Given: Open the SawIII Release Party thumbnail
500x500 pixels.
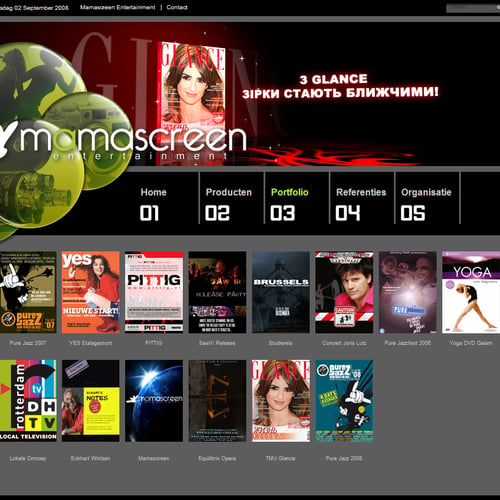Looking at the screenshot, I should 217,292.
